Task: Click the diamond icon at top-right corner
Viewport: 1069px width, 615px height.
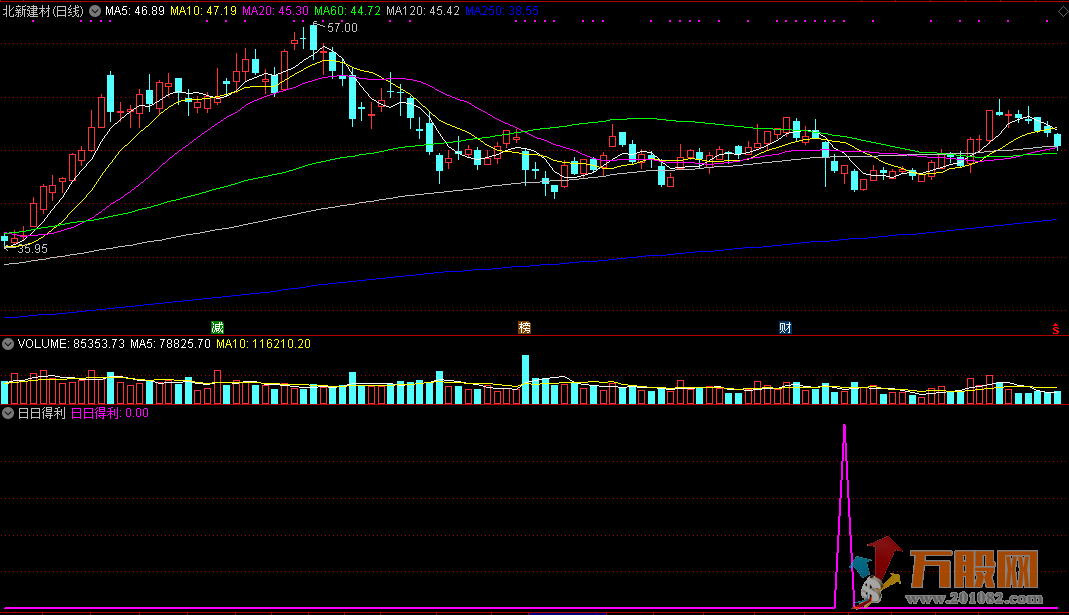Action: (x=1062, y=12)
